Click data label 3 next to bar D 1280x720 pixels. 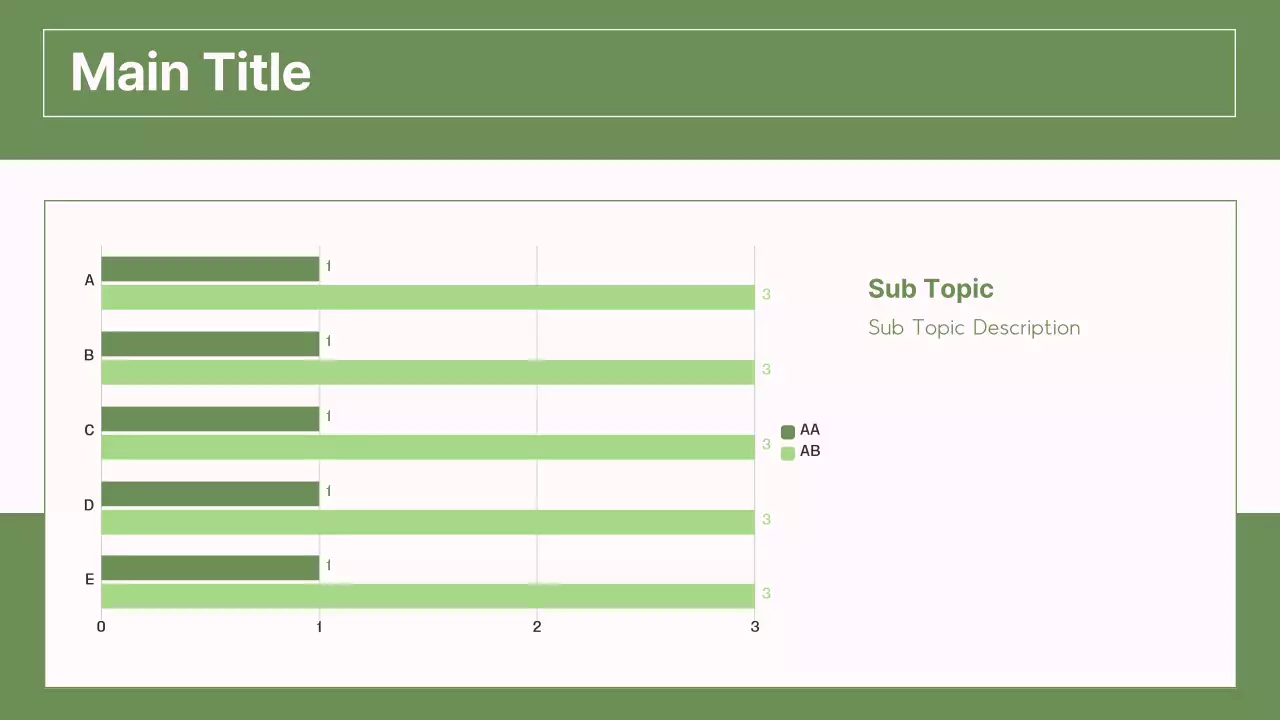[766, 519]
